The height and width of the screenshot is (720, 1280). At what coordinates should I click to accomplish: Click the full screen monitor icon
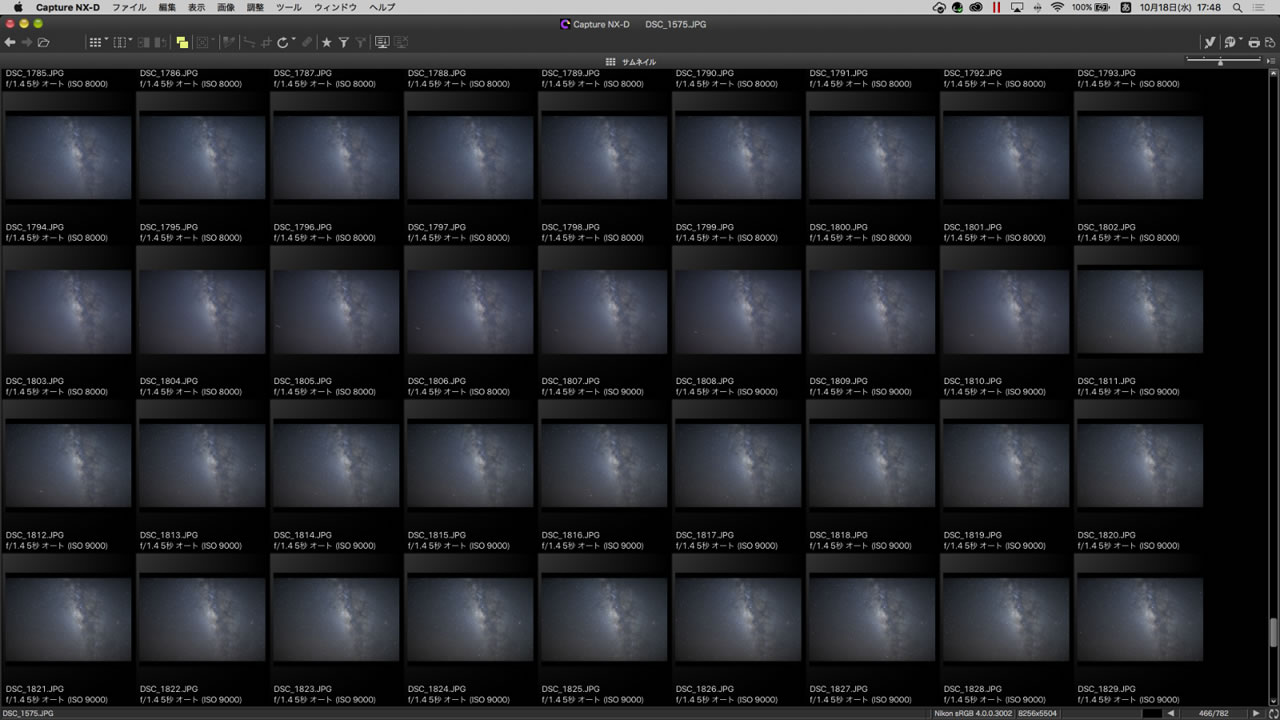click(x=382, y=42)
